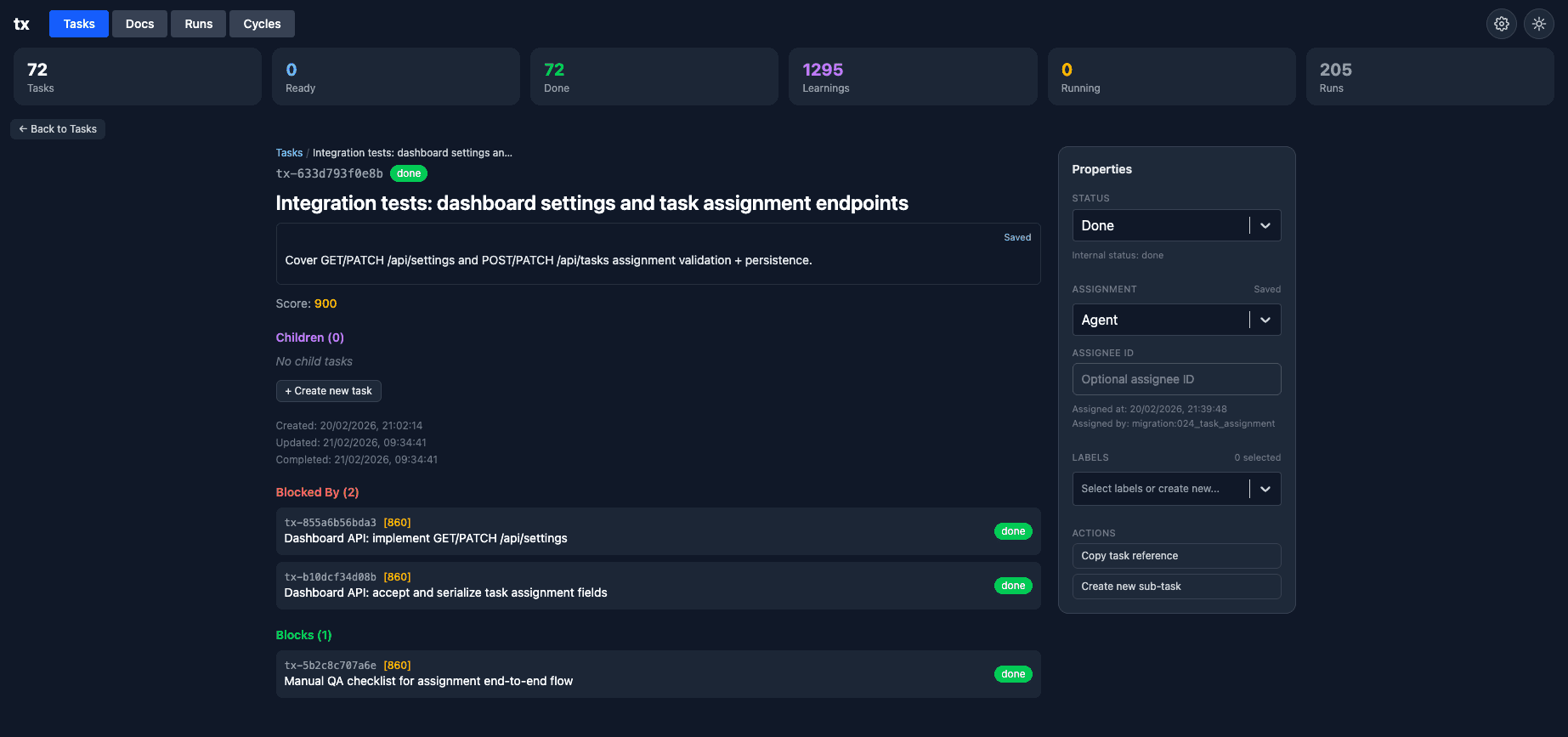
Task: Click Create new sub-task button
Action: click(x=1176, y=587)
